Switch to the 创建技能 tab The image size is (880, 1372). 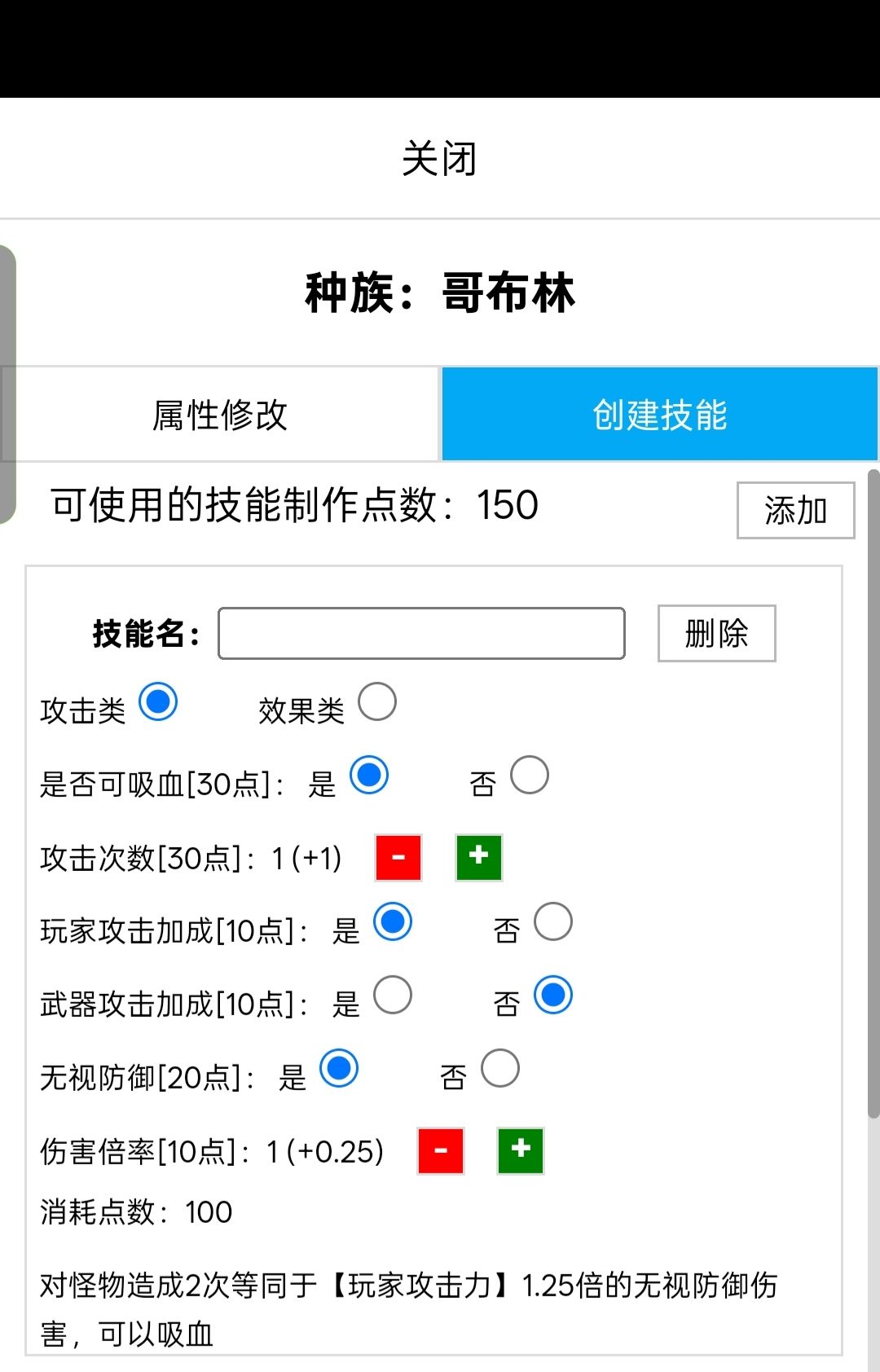click(660, 413)
